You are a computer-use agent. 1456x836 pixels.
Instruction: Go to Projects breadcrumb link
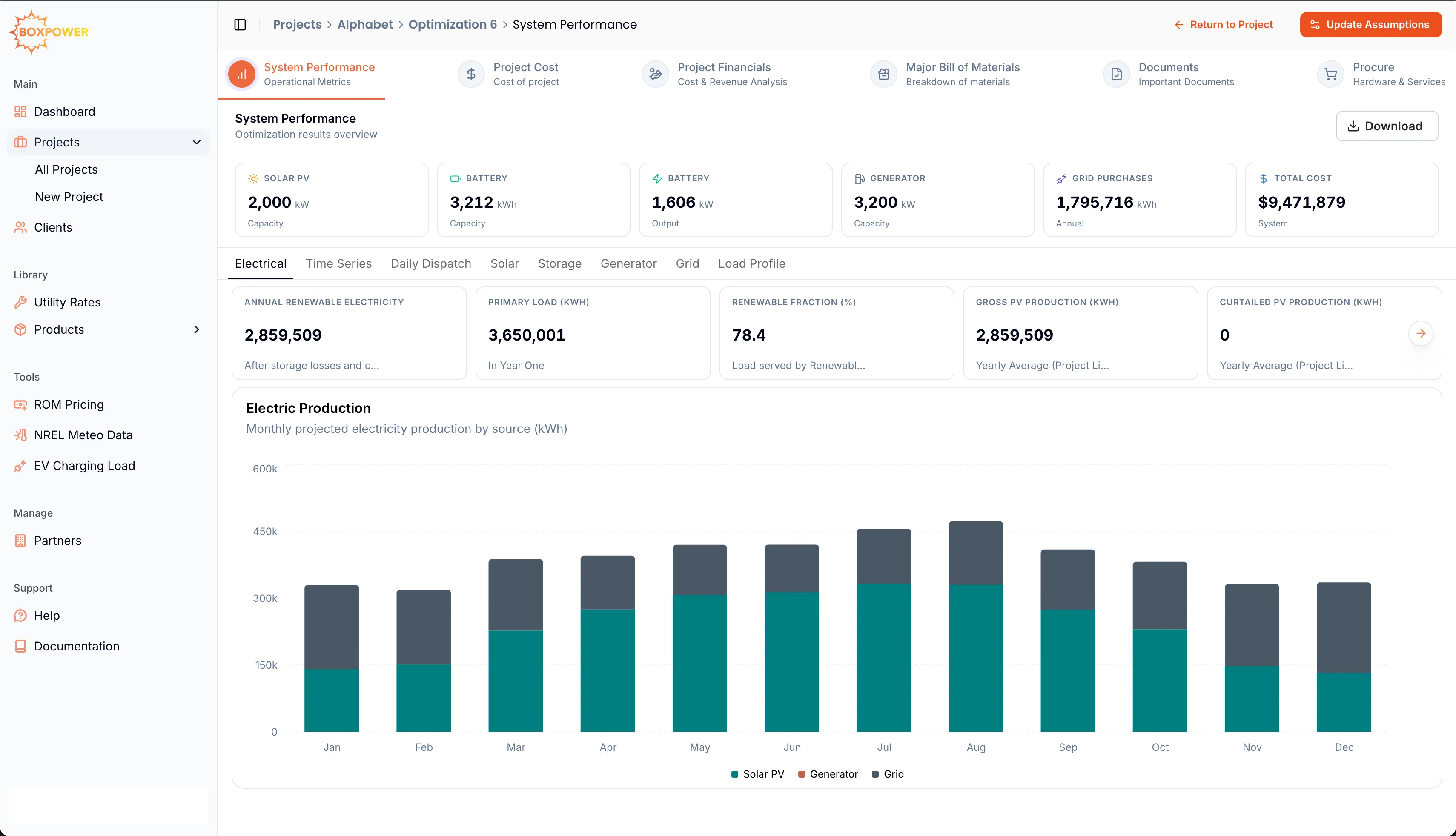tap(298, 25)
